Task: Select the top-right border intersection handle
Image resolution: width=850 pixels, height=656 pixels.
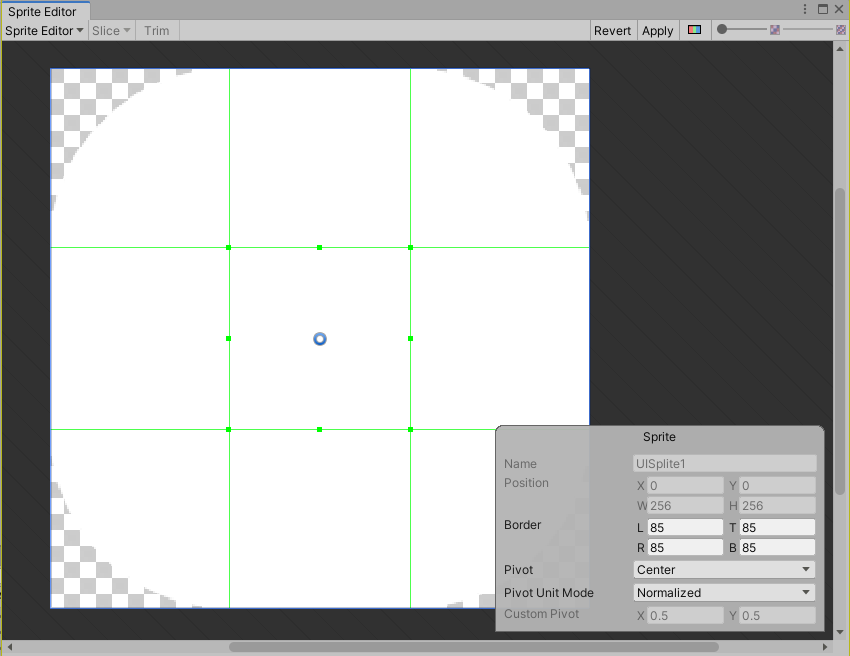Action: click(x=410, y=248)
